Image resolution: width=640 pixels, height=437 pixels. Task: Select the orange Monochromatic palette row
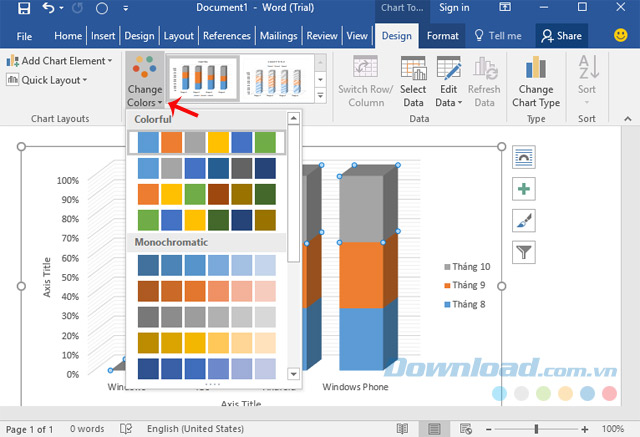207,291
